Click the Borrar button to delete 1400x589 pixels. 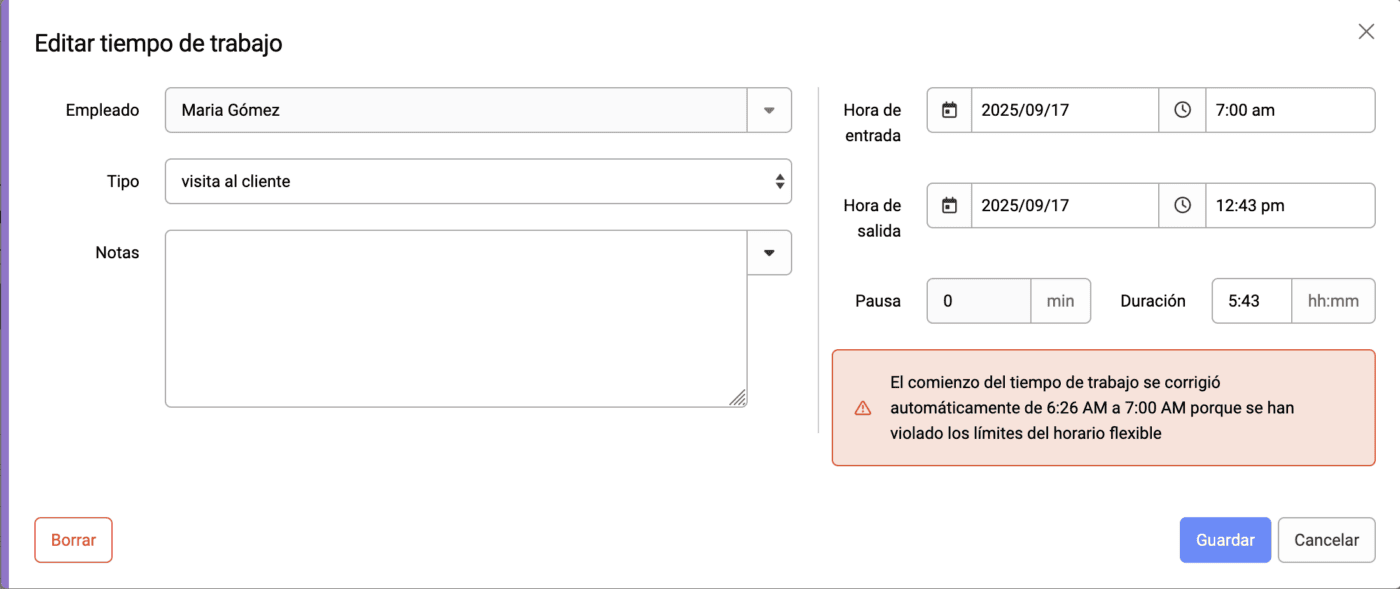(73, 539)
